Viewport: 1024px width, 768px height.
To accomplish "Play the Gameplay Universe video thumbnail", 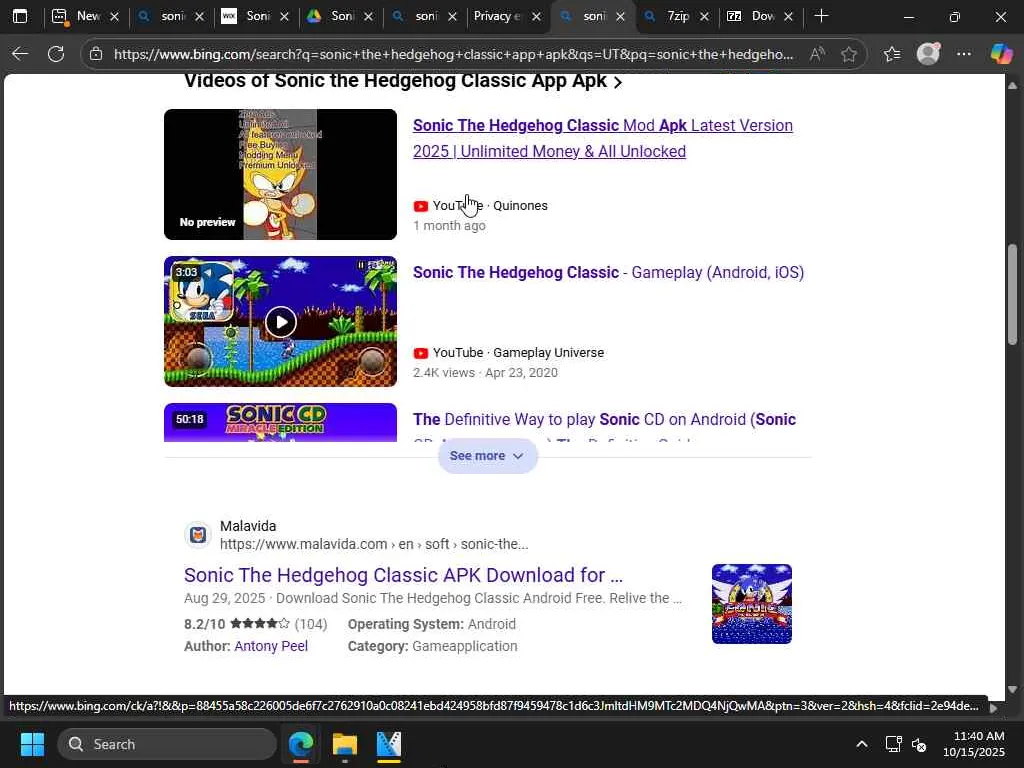I will click(x=280, y=321).
